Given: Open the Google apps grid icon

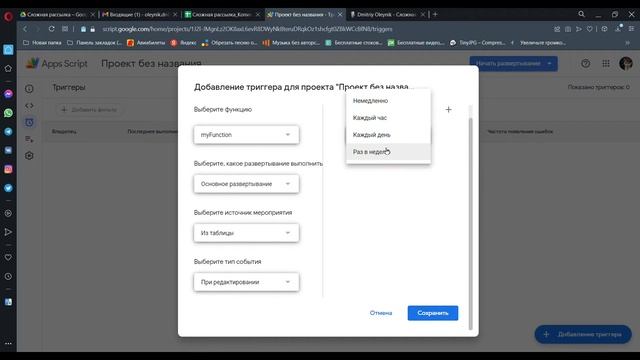Looking at the screenshot, I should click(x=606, y=64).
